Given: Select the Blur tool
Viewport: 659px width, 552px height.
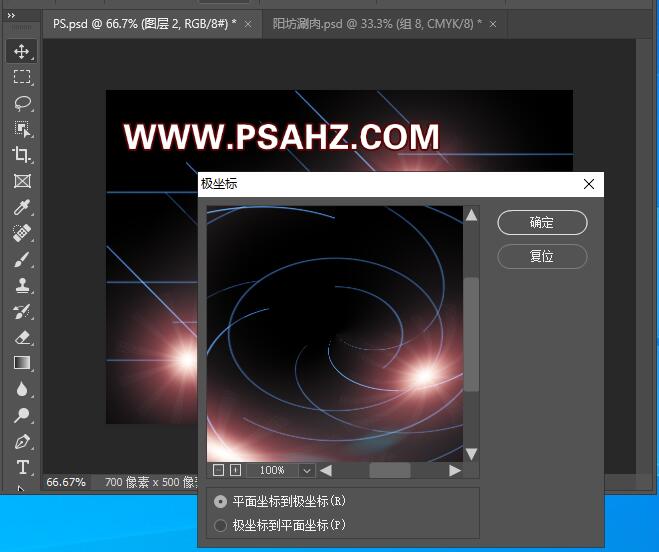Looking at the screenshot, I should click(x=21, y=389).
